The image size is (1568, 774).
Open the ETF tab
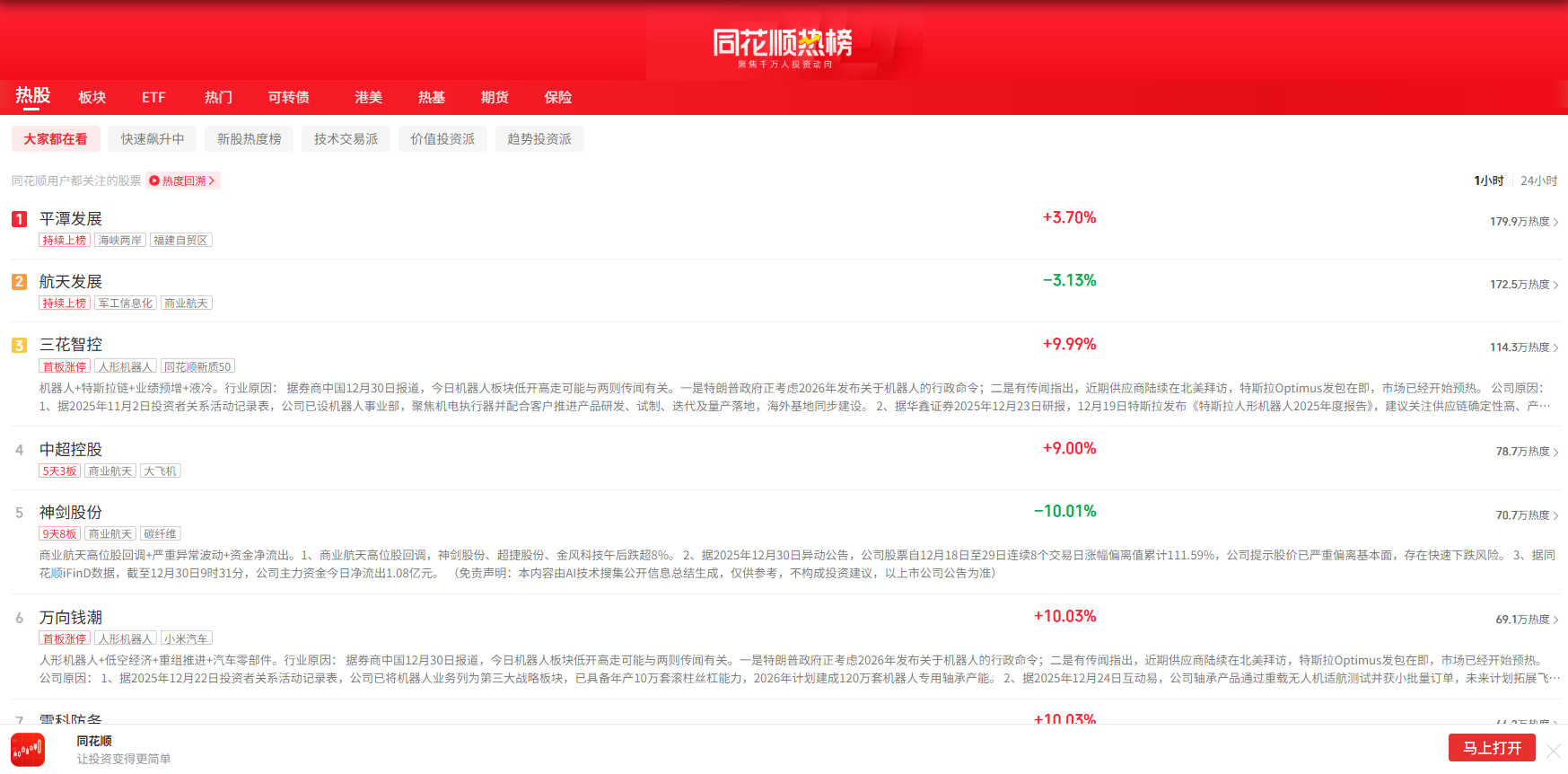(153, 97)
